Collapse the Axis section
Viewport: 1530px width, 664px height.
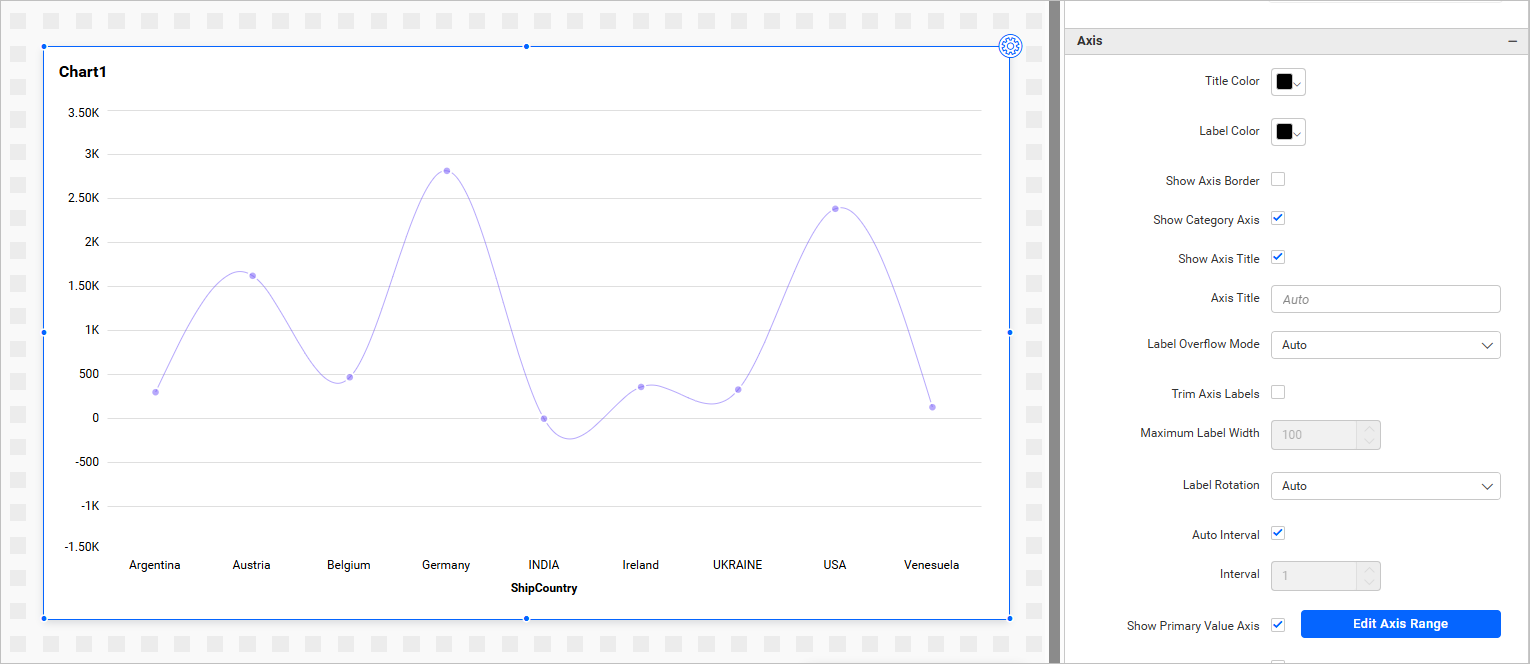pyautogui.click(x=1512, y=41)
